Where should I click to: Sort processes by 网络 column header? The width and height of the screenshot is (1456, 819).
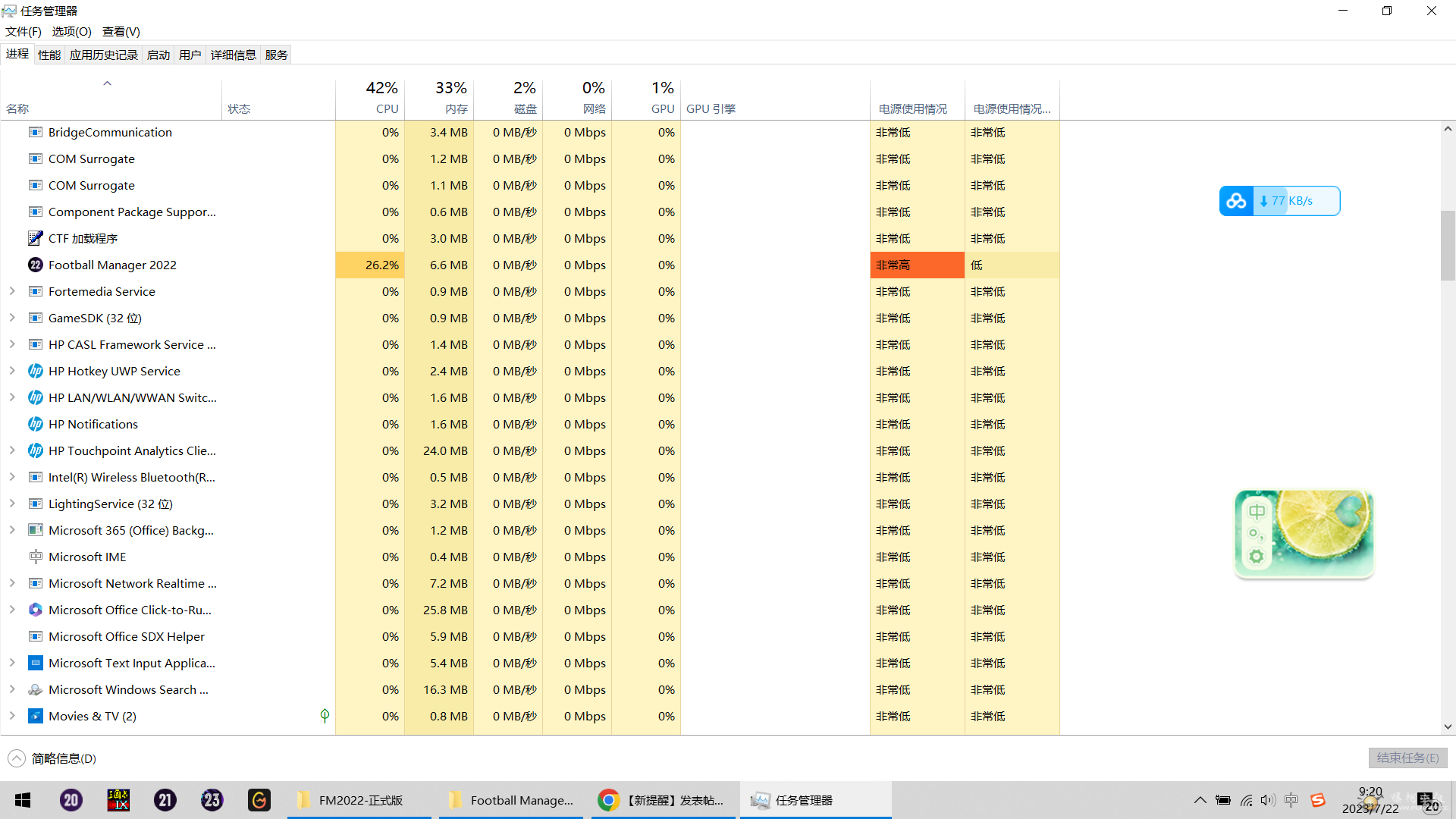click(x=577, y=99)
